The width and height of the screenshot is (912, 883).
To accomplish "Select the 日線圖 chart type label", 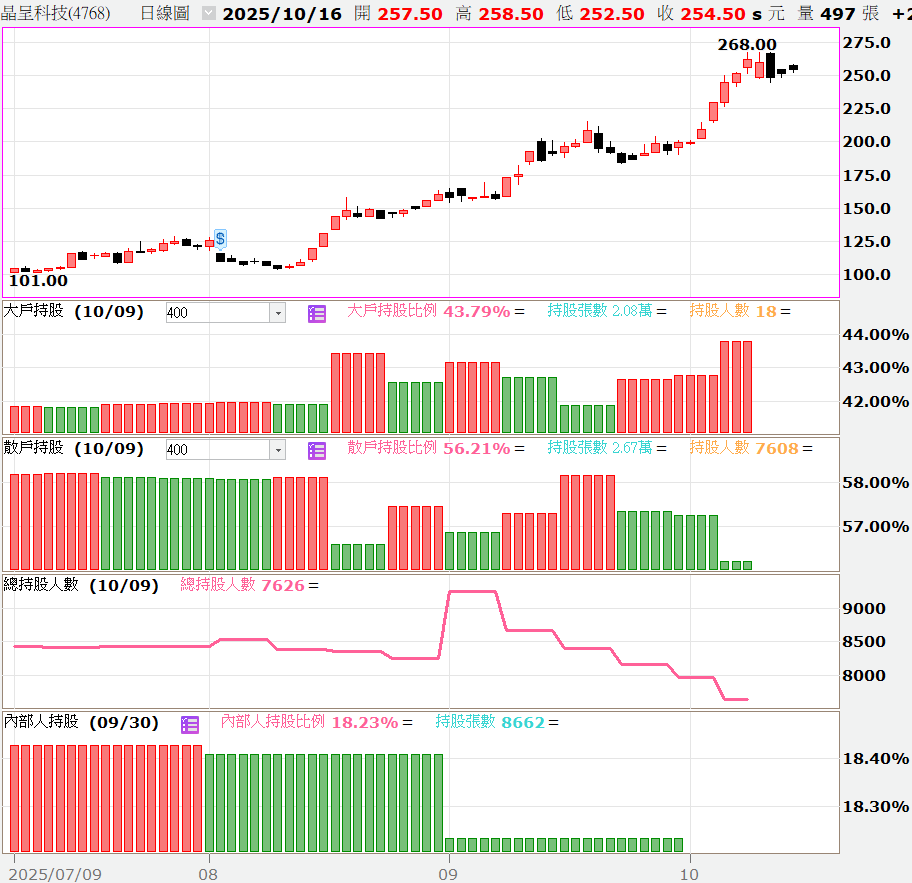I will (164, 14).
